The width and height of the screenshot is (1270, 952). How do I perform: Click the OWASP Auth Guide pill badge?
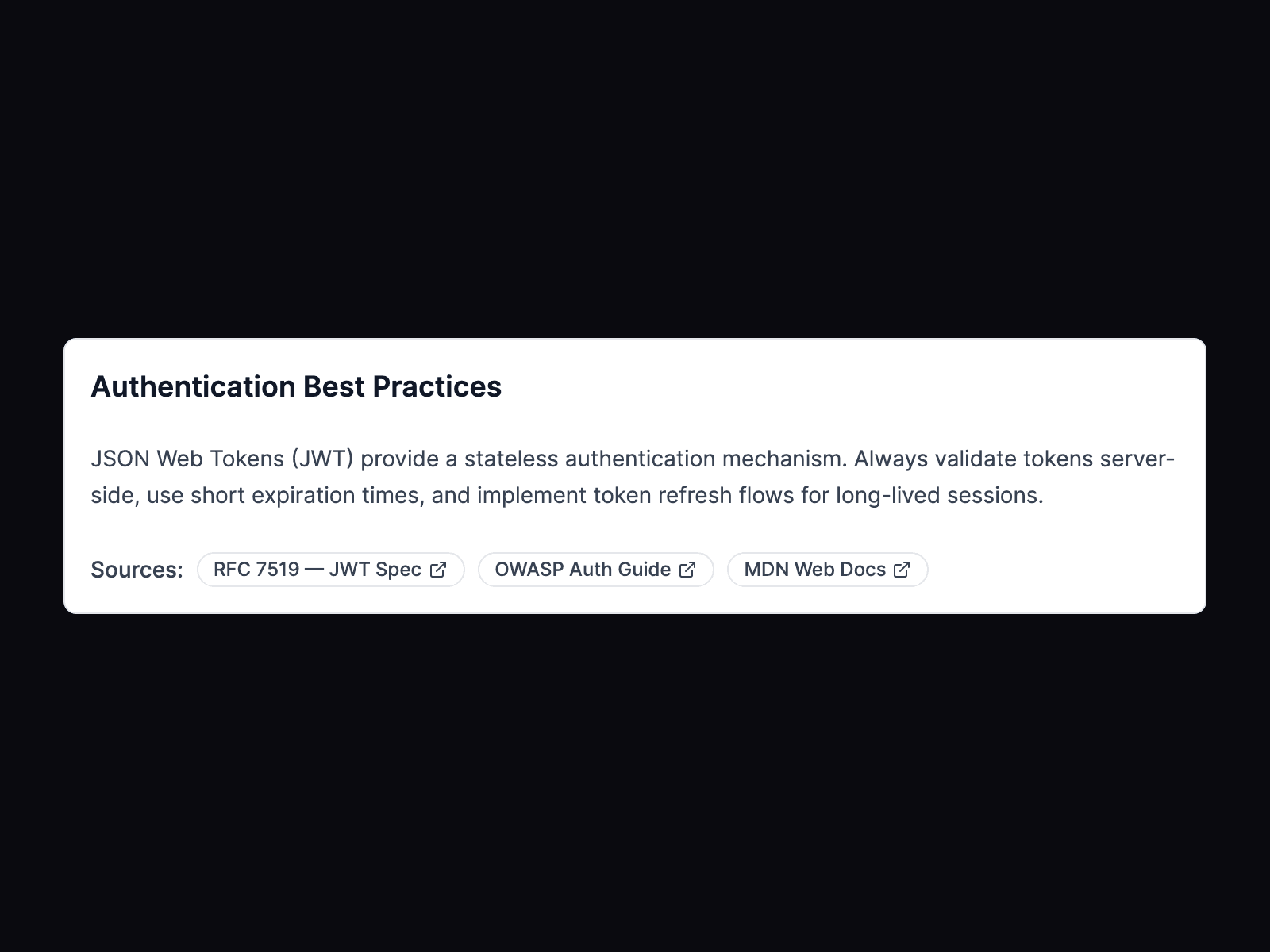tap(595, 569)
